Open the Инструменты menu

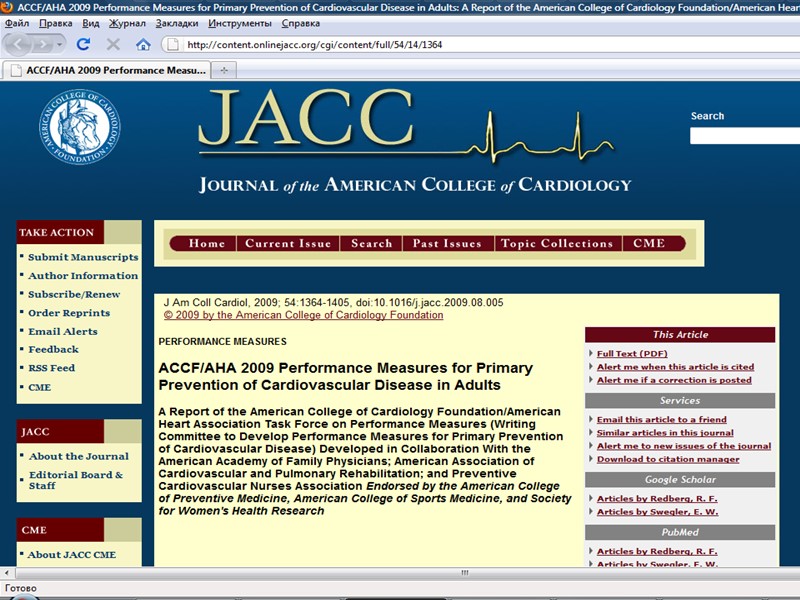[240, 23]
